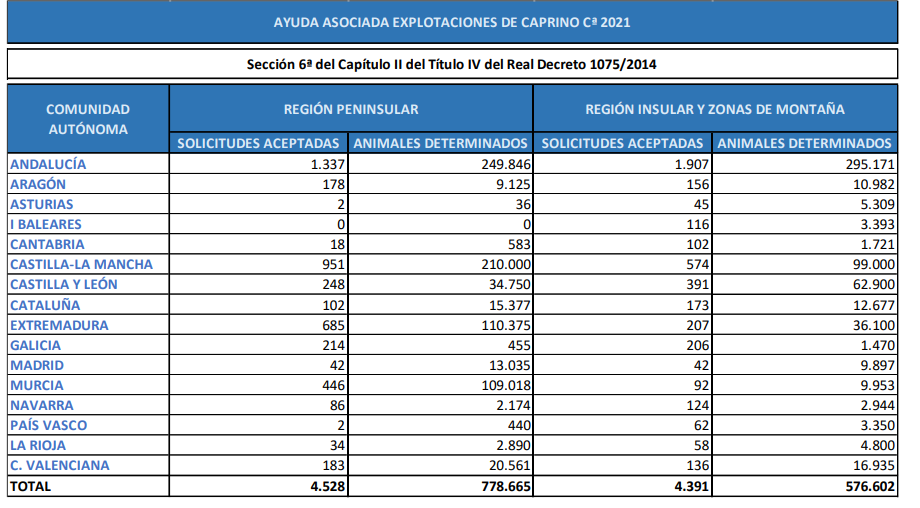The image size is (920, 508).
Task: Click the 'REGIÓN PENINSULAR' header
Action: click(x=351, y=109)
